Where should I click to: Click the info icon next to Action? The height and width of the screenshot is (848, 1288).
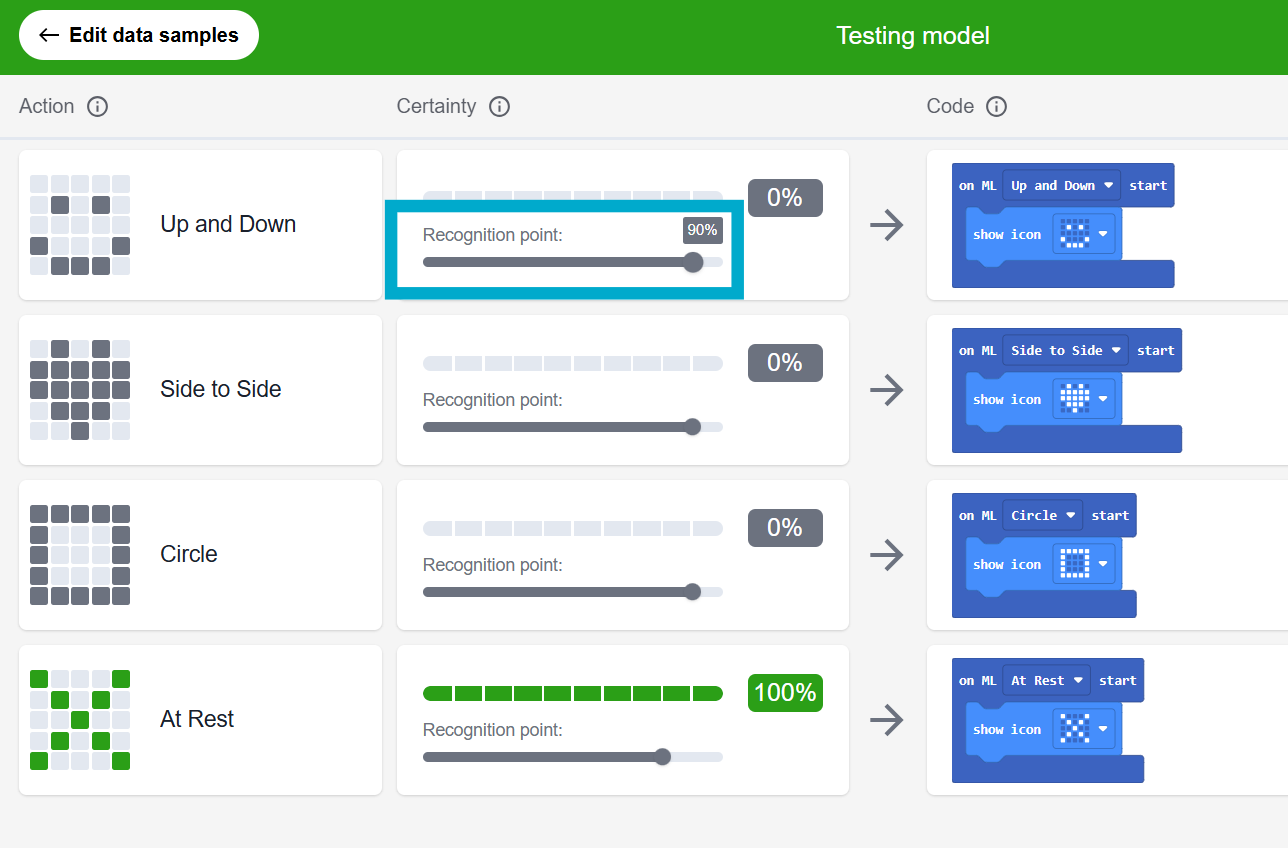coord(97,106)
